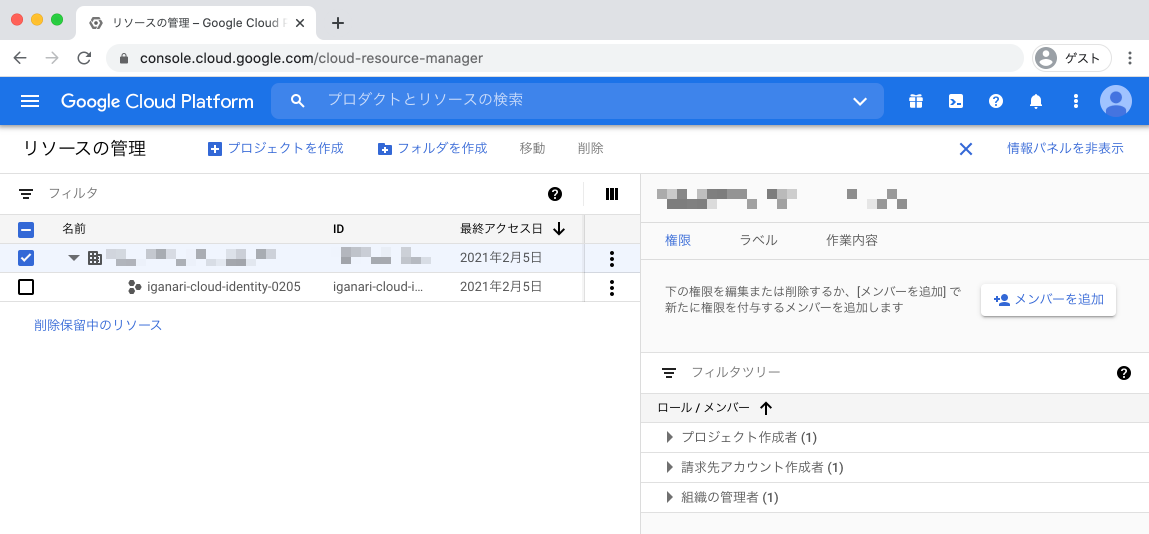The image size is (1149, 534).
Task: Close info panel with X icon
Action: click(x=966, y=149)
